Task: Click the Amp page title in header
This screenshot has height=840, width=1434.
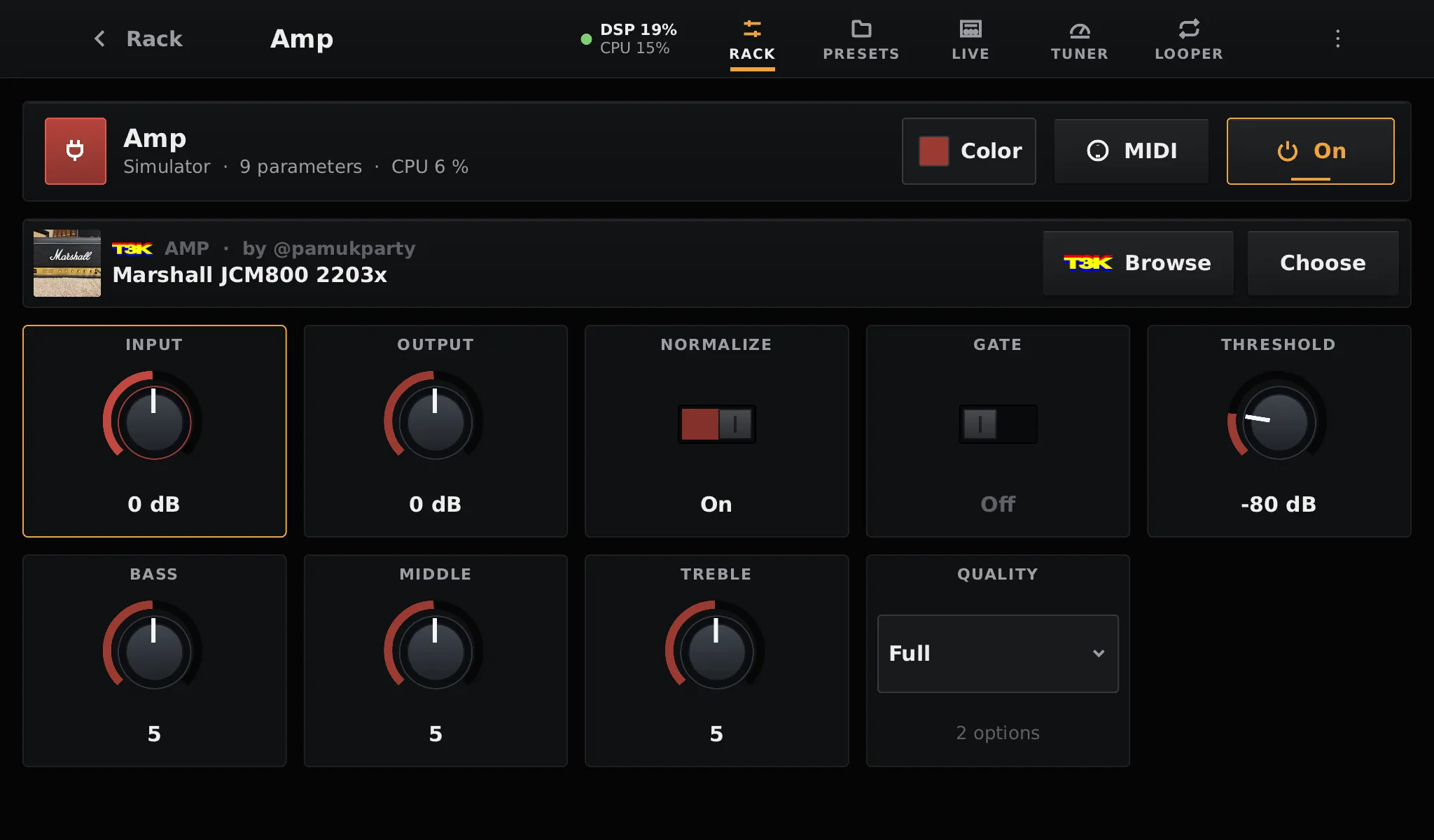Action: click(302, 39)
